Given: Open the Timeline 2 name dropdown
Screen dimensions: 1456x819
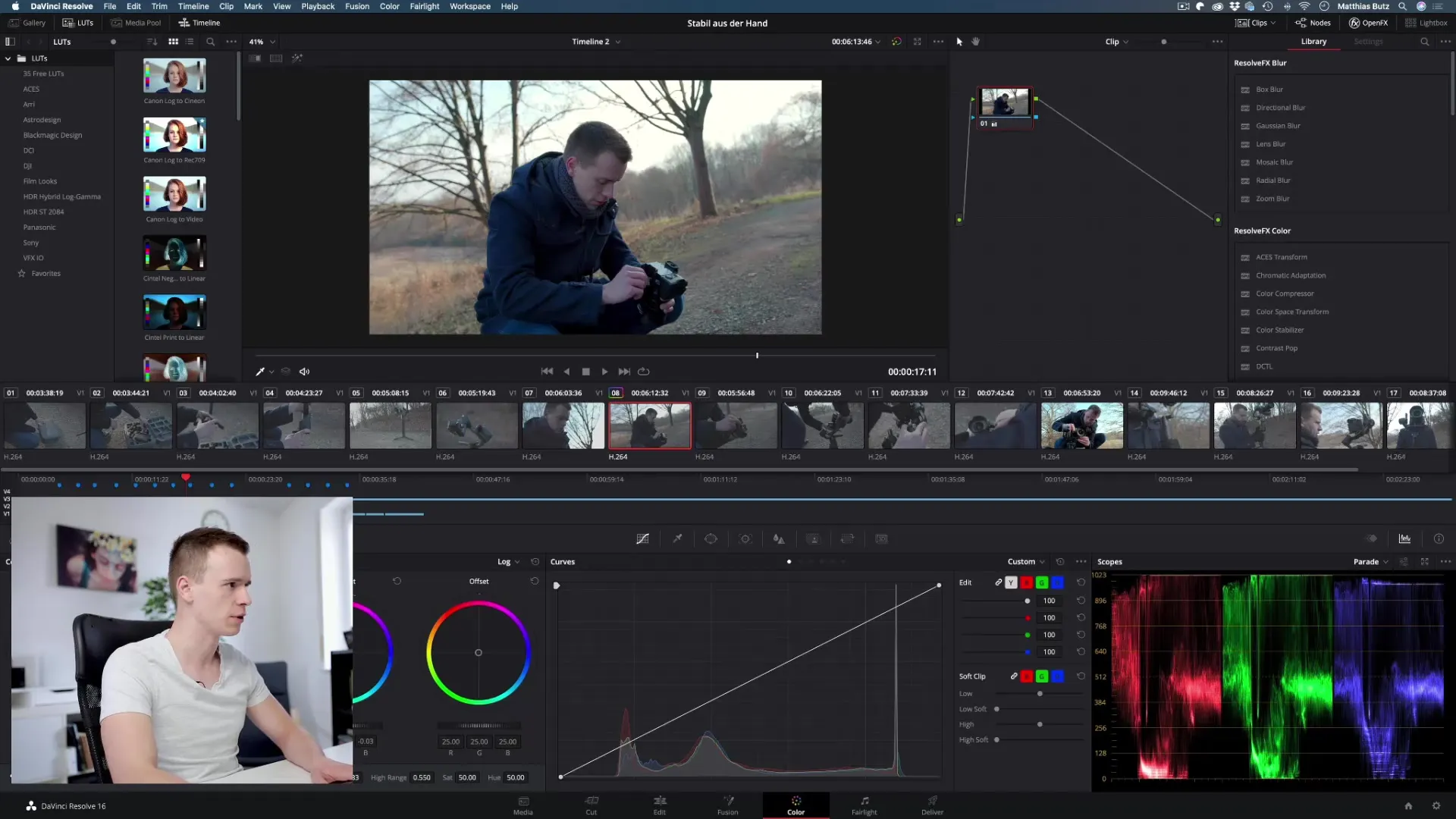Looking at the screenshot, I should click(596, 42).
